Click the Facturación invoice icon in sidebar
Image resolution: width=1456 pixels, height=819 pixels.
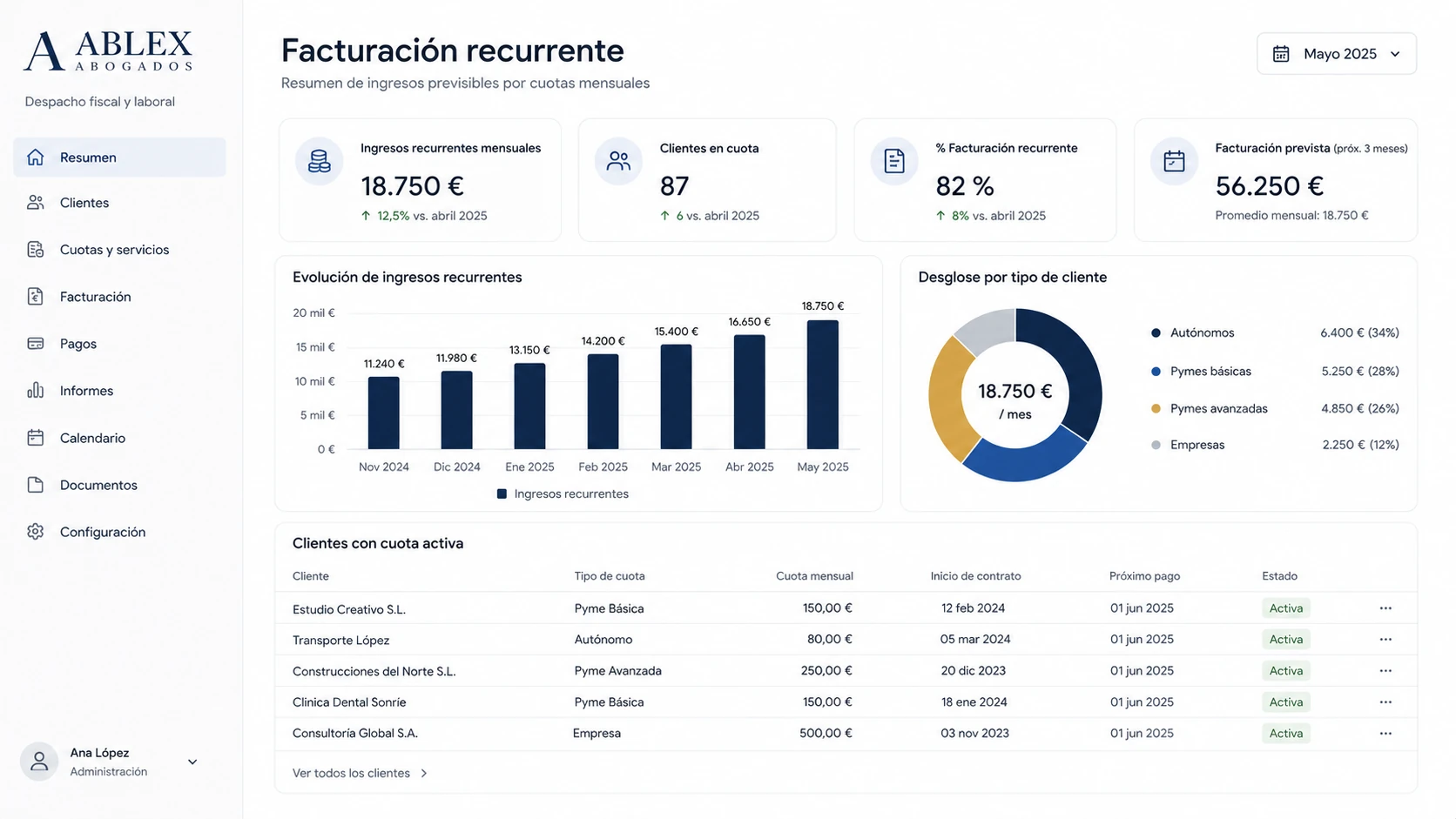pyautogui.click(x=36, y=297)
